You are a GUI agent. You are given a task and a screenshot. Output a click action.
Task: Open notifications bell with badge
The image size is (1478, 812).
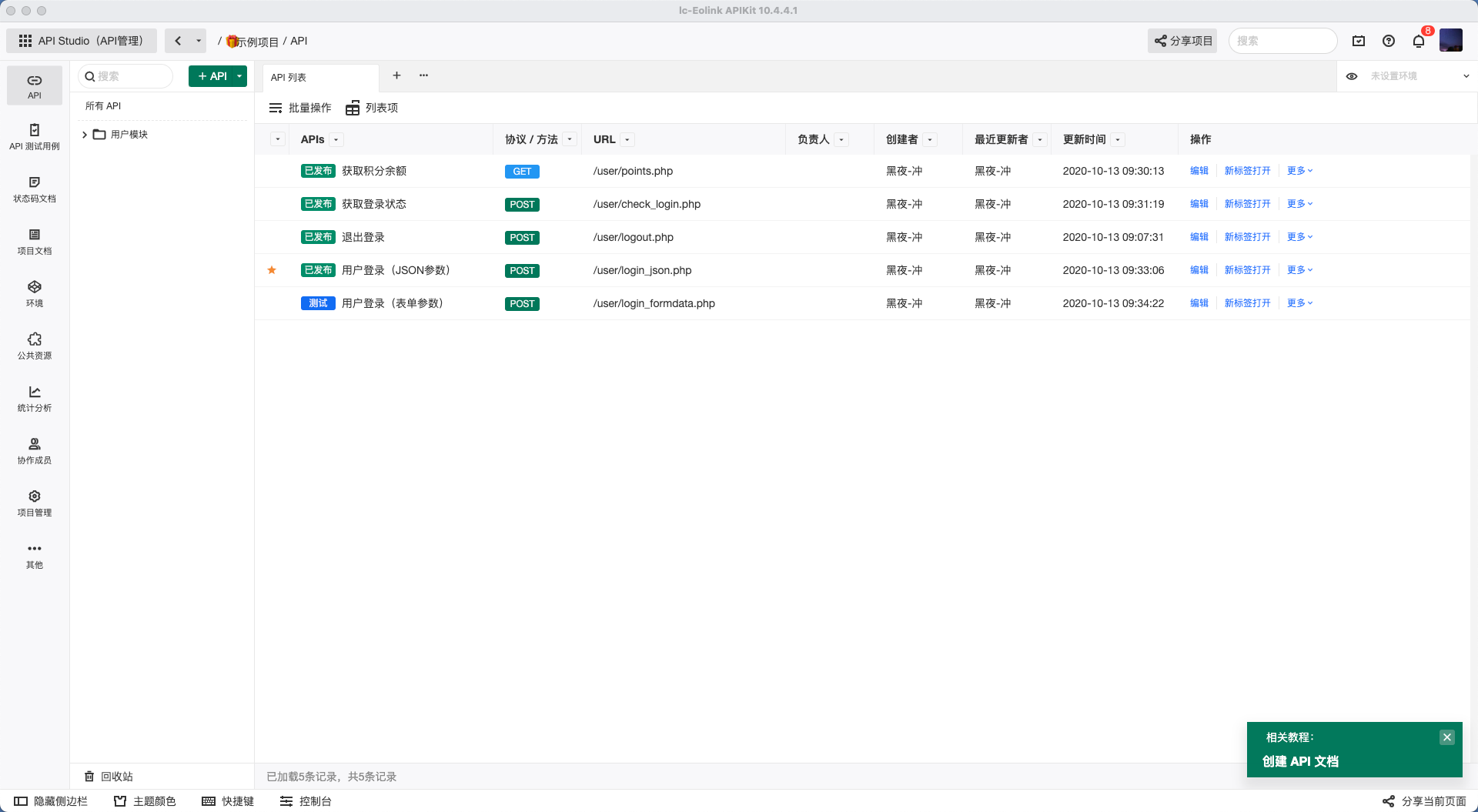click(x=1419, y=41)
